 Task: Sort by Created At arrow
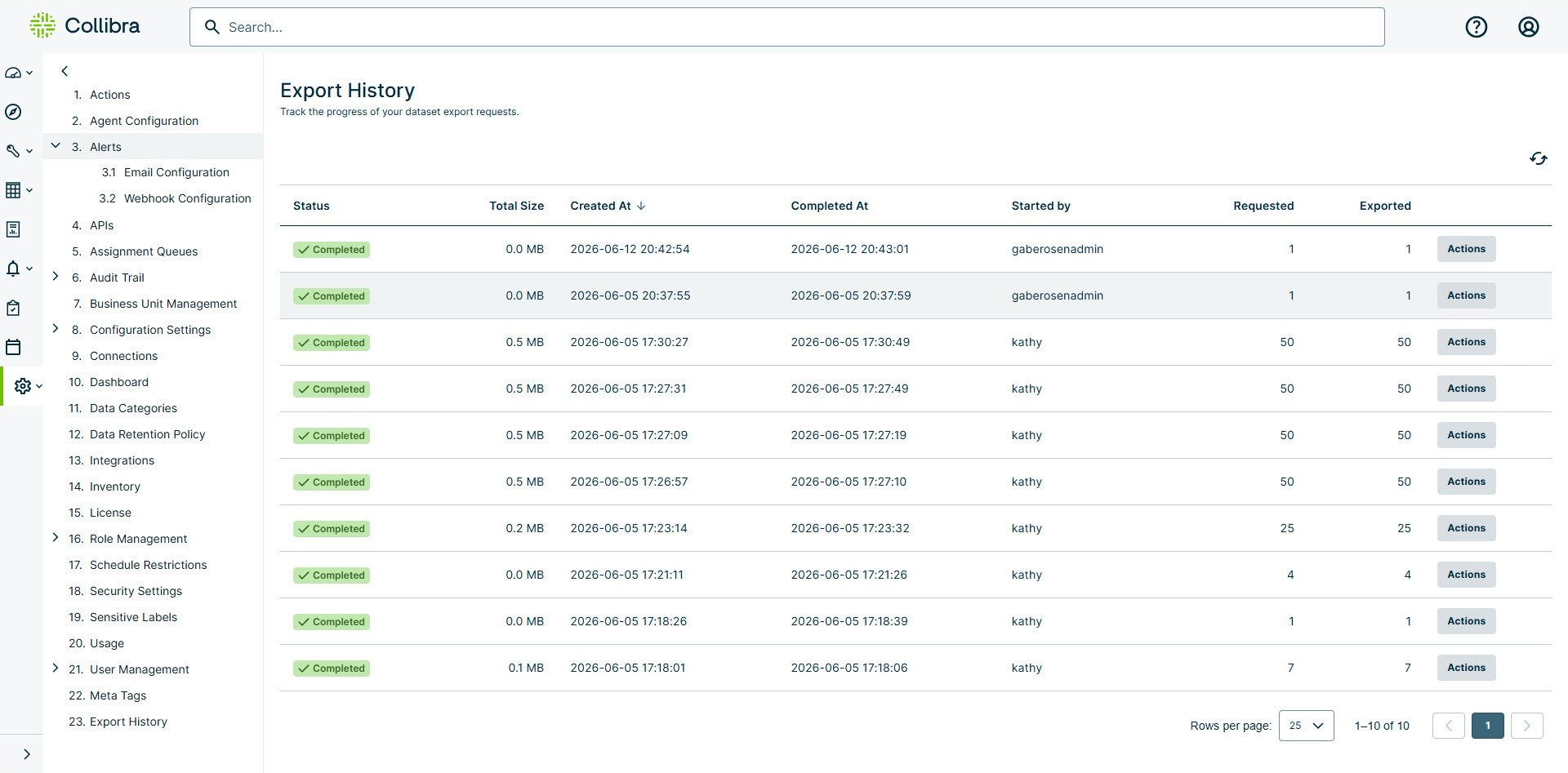(x=641, y=206)
